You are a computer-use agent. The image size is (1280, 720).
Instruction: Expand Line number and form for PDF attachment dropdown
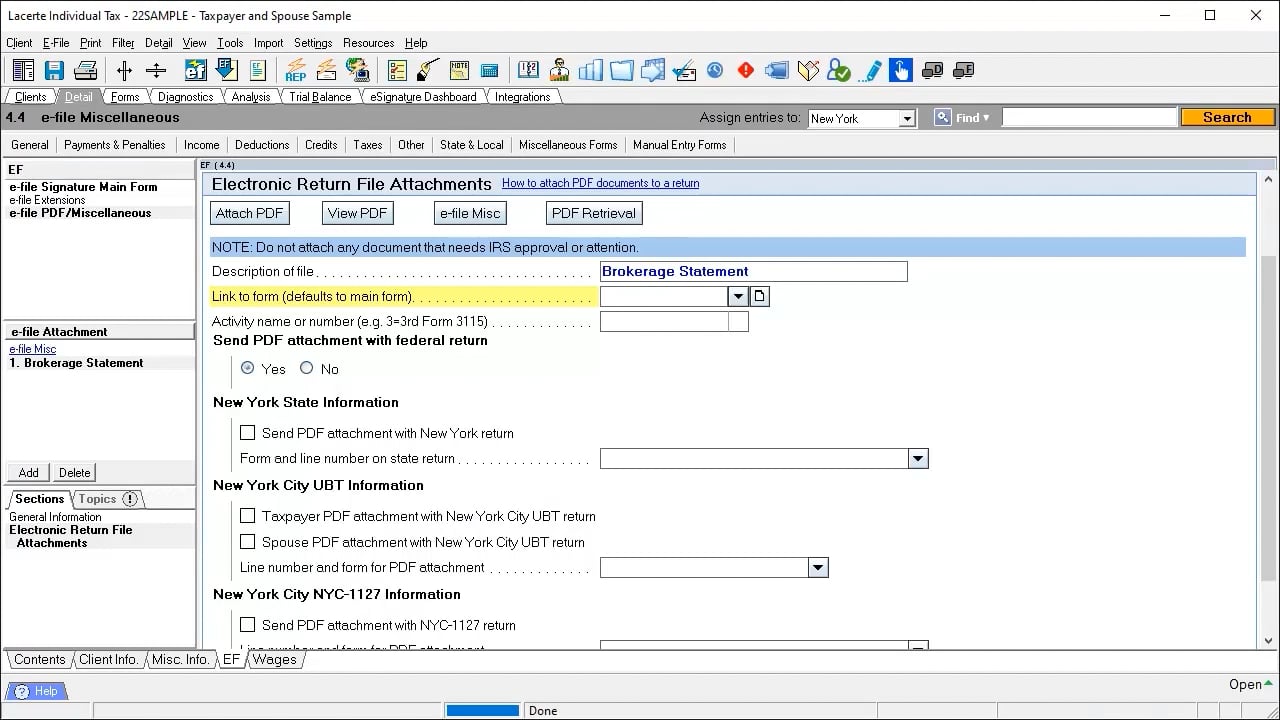[818, 568]
